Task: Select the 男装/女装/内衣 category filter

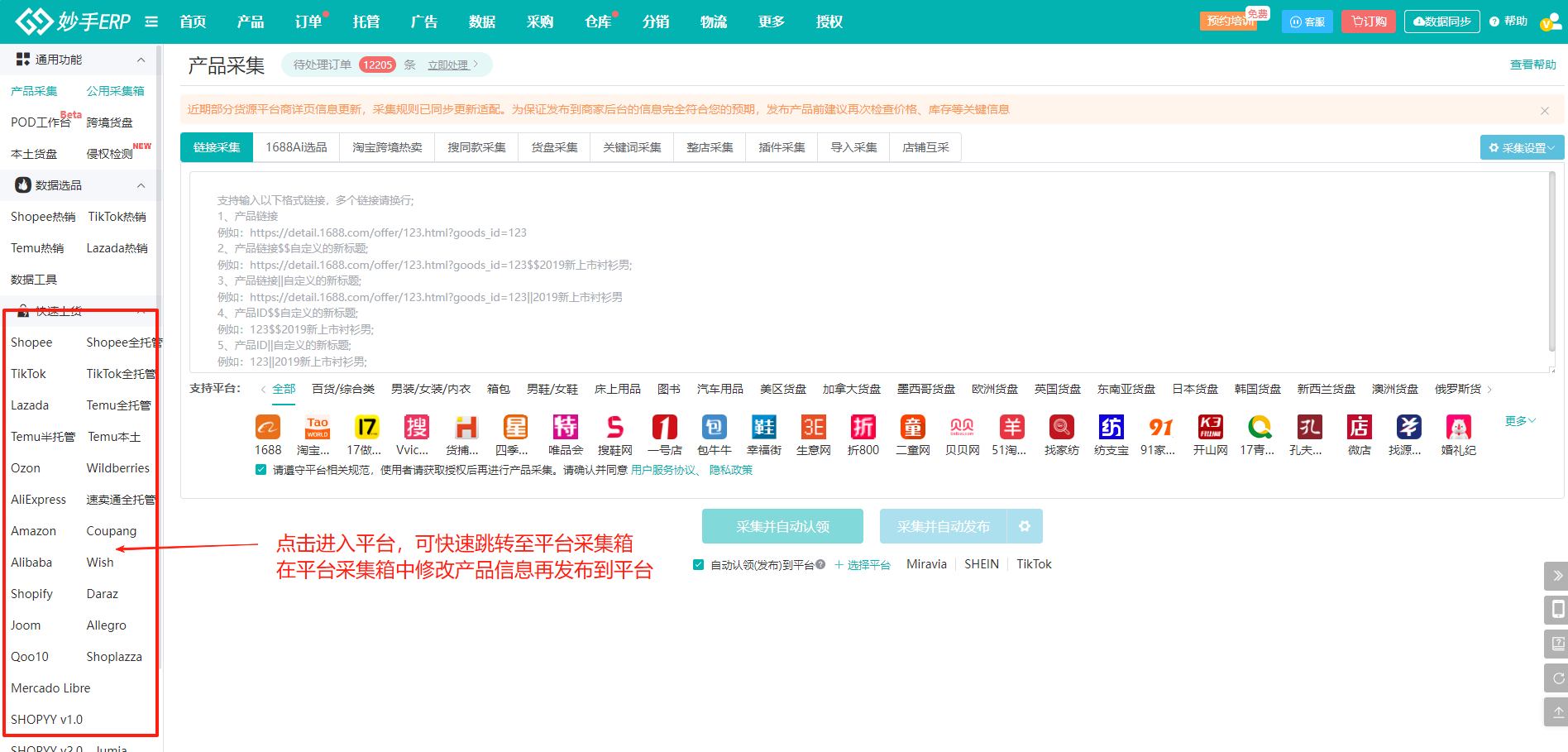Action: (x=431, y=389)
